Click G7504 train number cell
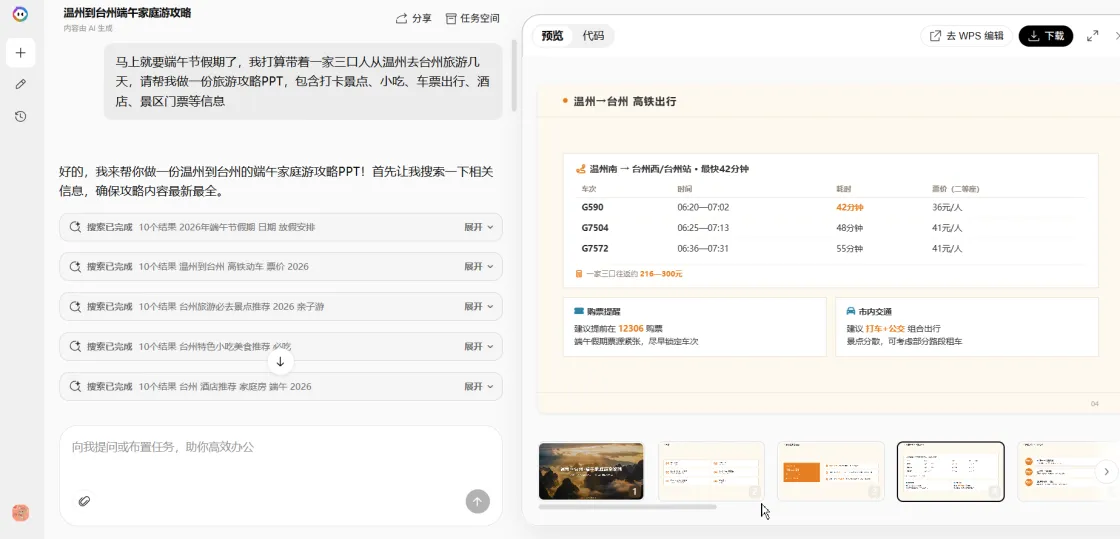The width and height of the screenshot is (1120, 539). pos(597,228)
